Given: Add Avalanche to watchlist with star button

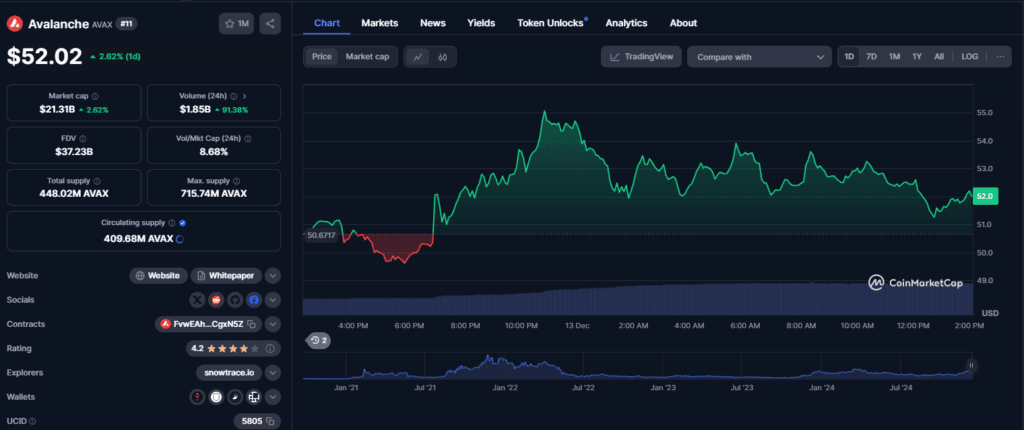Looking at the screenshot, I should tap(236, 24).
